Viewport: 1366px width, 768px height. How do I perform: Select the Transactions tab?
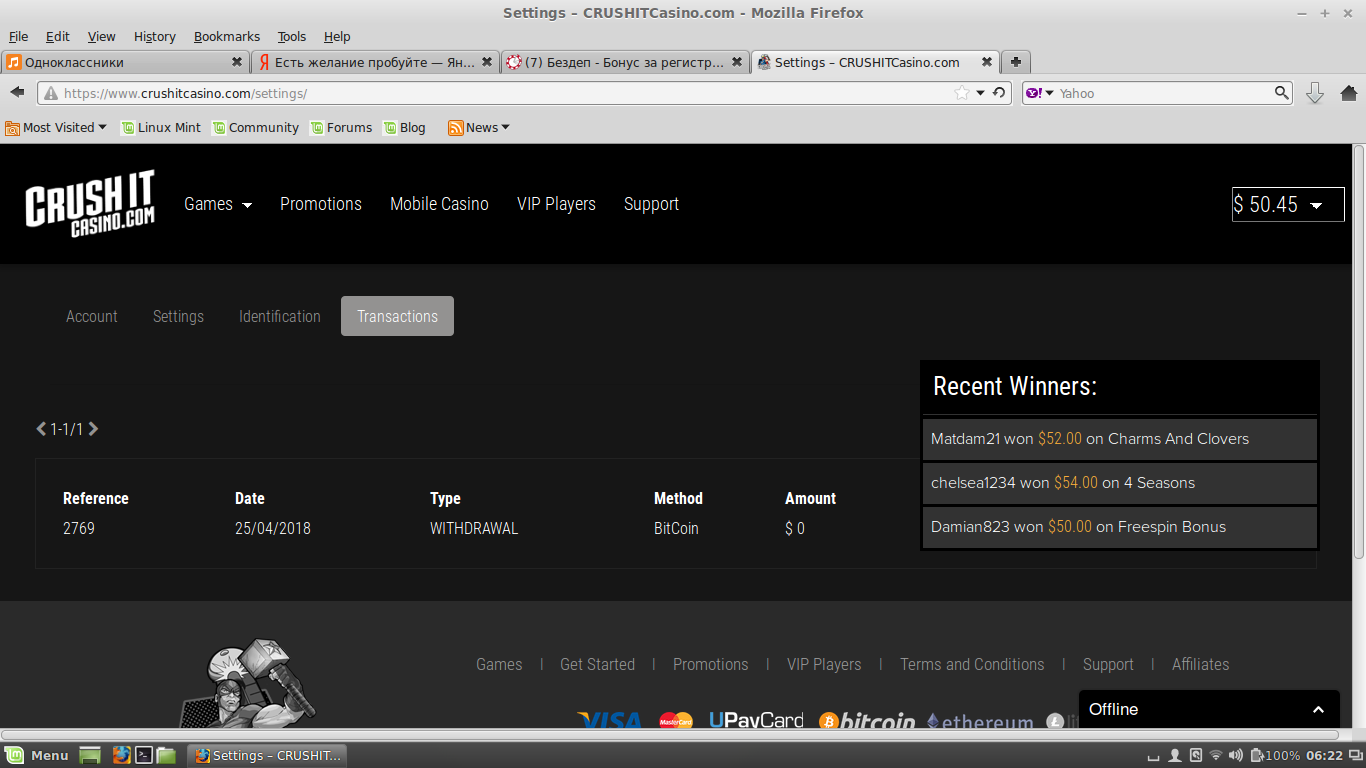(x=397, y=316)
